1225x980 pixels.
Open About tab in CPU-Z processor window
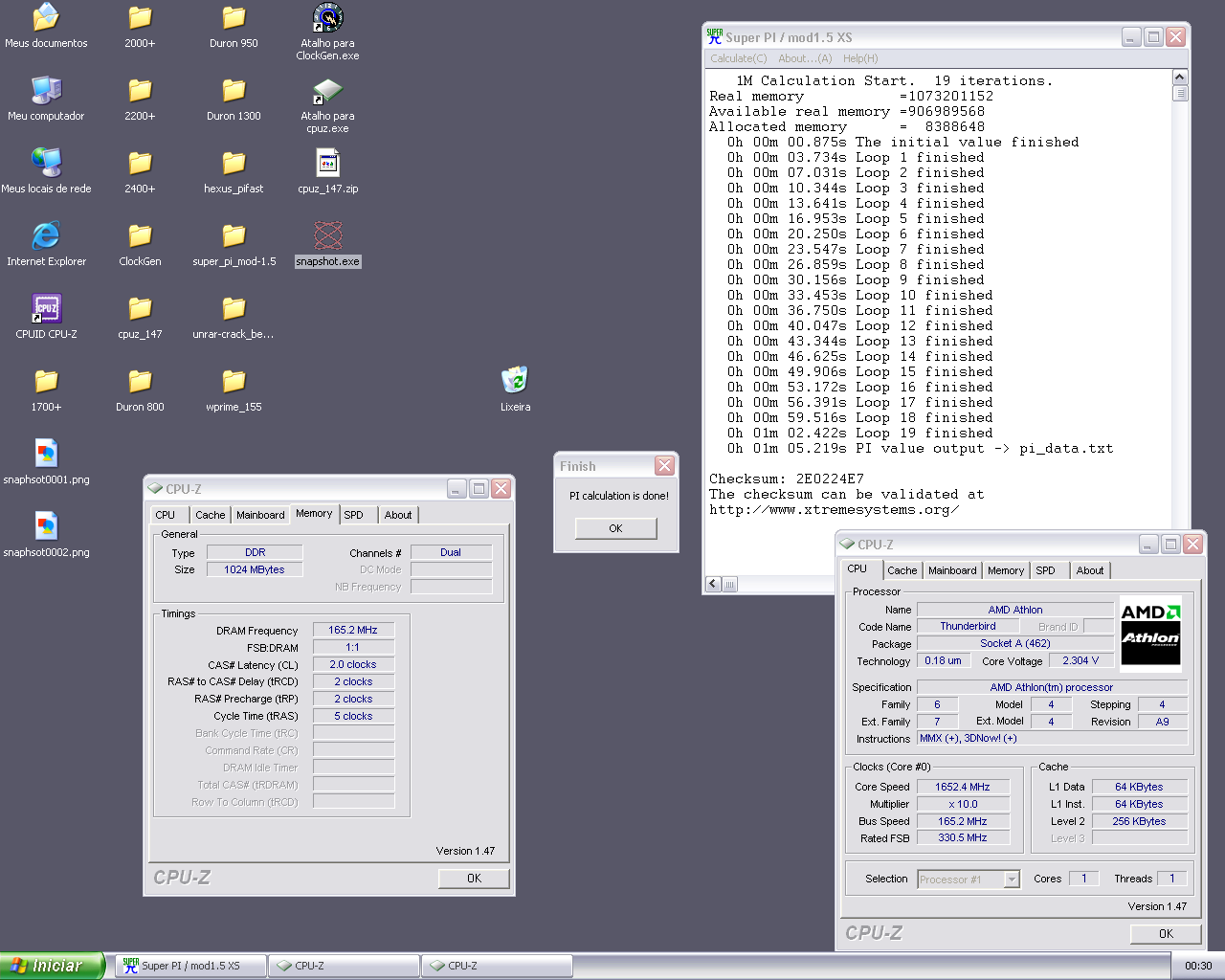pyautogui.click(x=1090, y=570)
